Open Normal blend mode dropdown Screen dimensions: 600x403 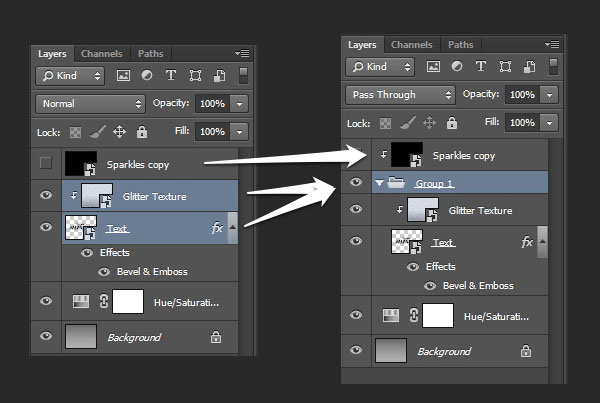point(90,104)
